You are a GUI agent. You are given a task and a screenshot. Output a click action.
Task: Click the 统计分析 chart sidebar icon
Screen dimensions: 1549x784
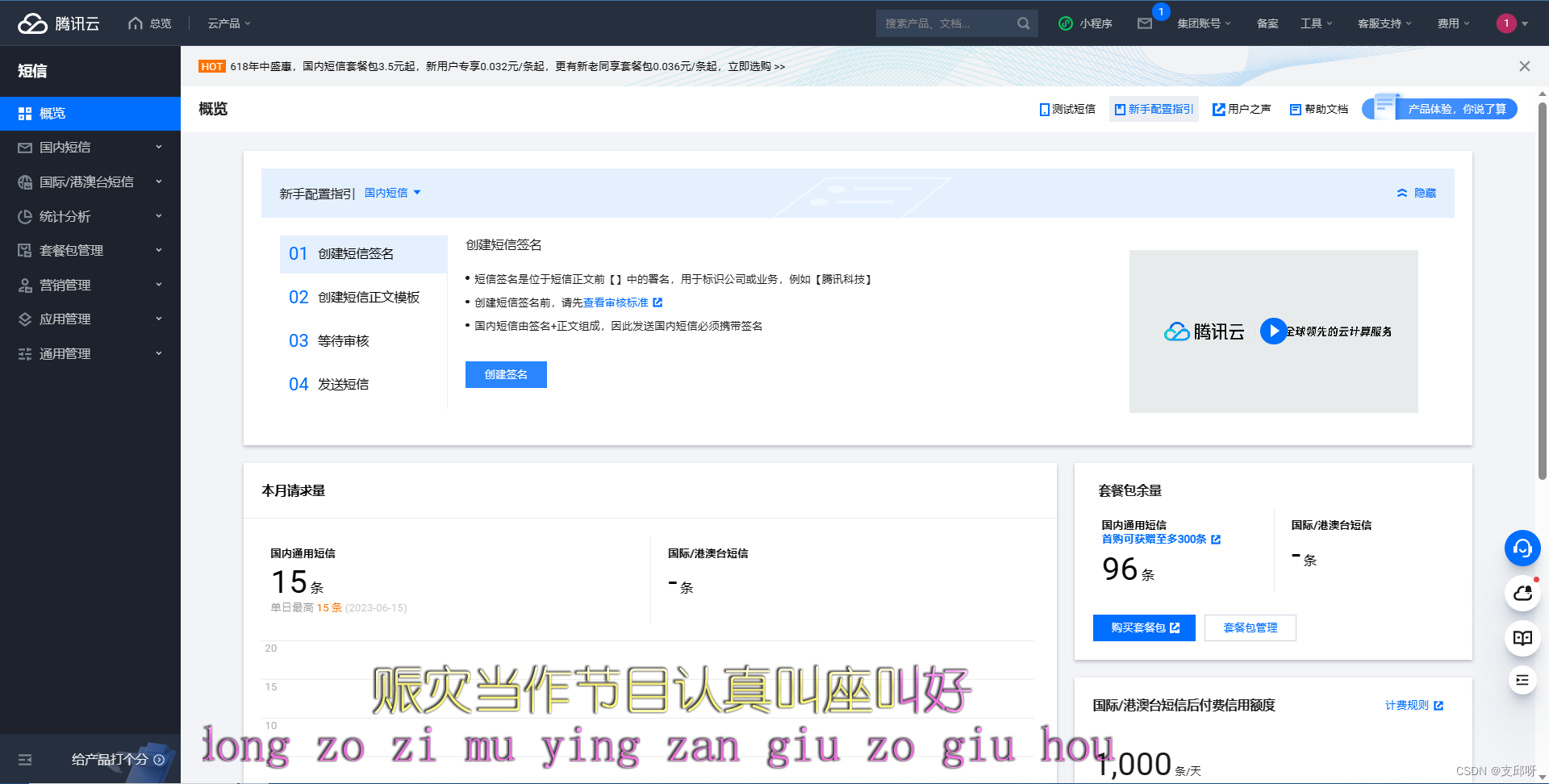(25, 216)
